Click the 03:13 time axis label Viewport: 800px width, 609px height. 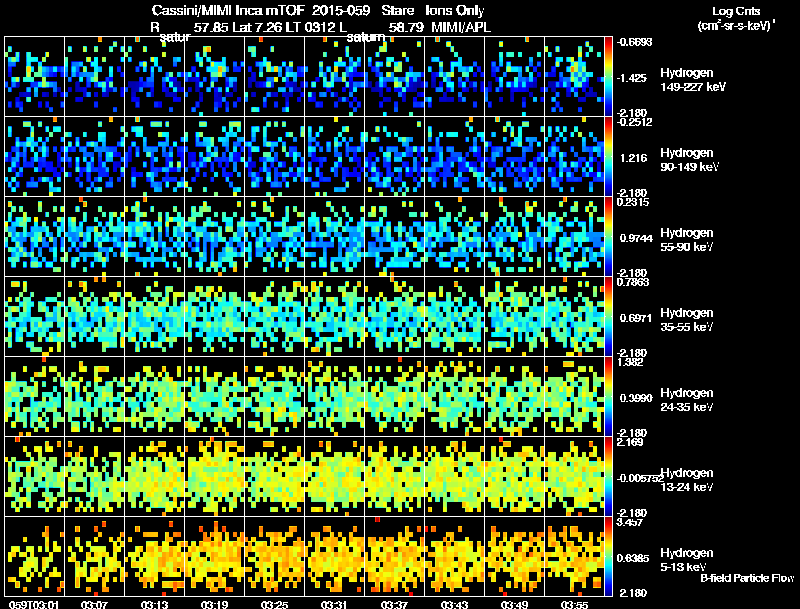pyautogui.click(x=155, y=604)
